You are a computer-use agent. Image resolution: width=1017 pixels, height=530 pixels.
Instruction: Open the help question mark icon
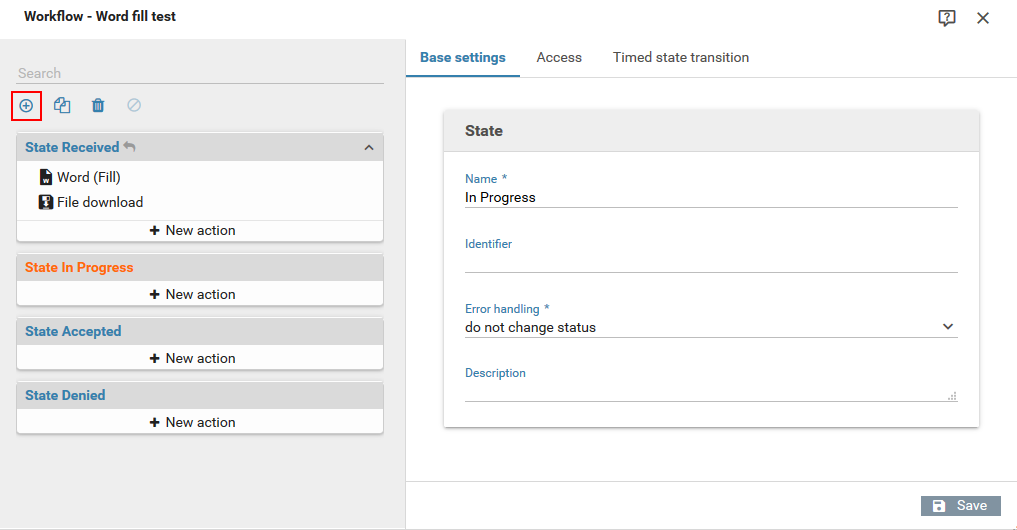point(947,18)
